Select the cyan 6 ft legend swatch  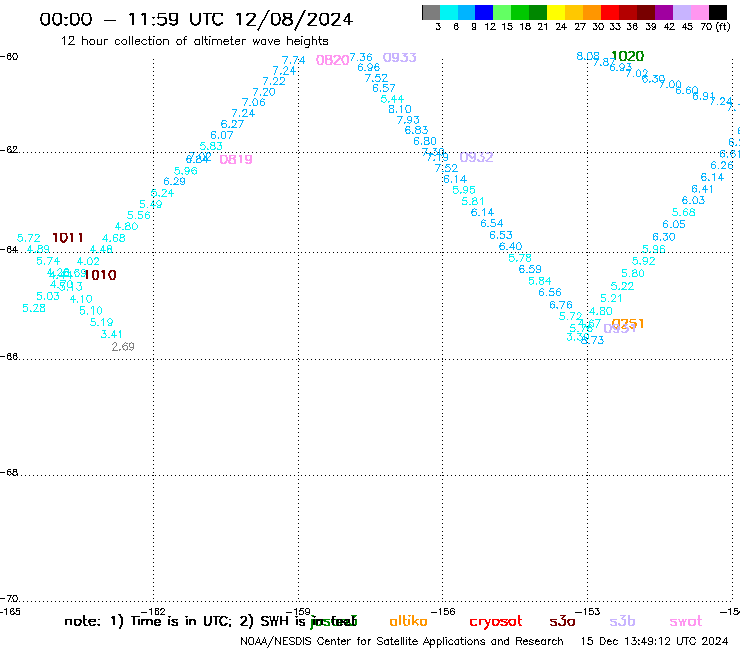(449, 12)
